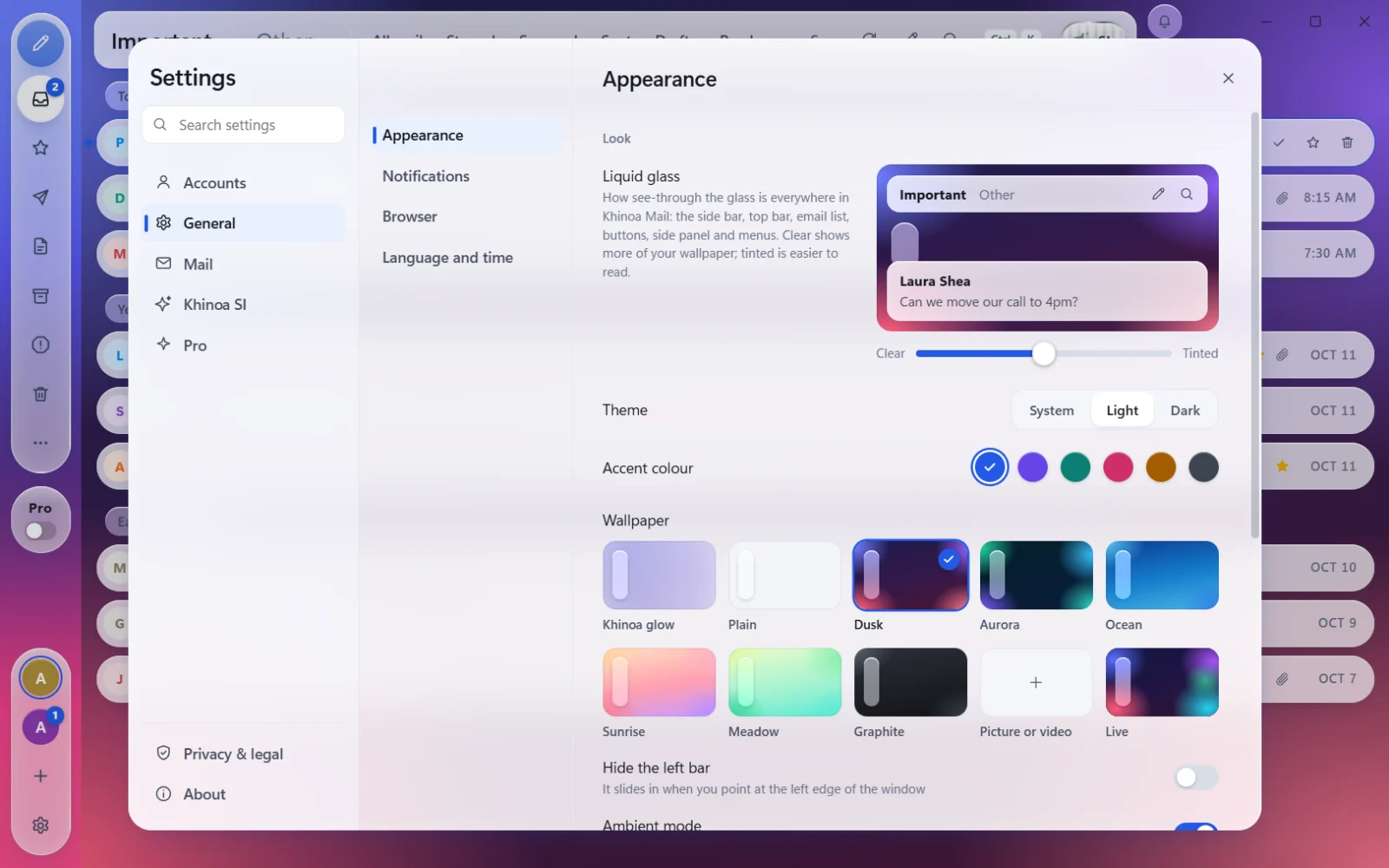The height and width of the screenshot is (868, 1389).
Task: Mark first email done with checkmark icon
Action: coord(1279,142)
